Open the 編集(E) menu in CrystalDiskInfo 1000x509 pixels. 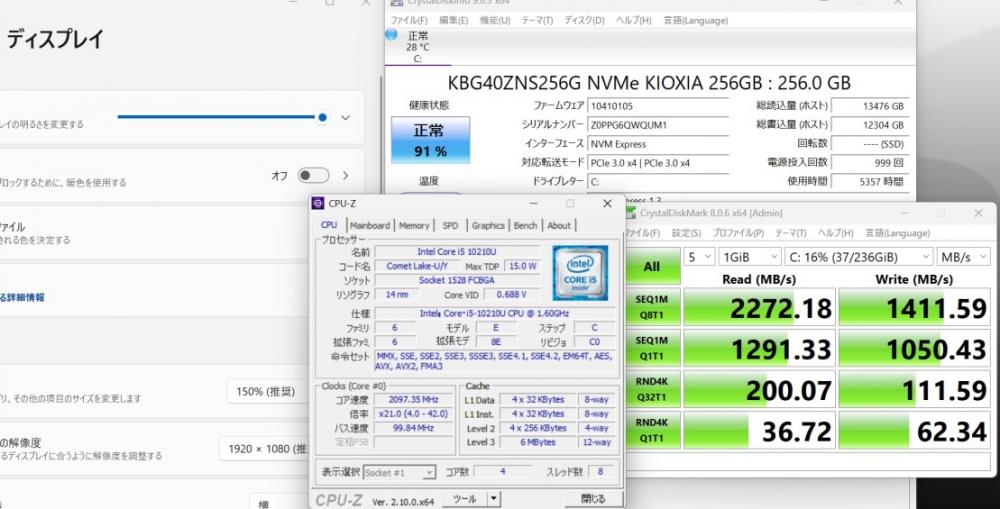click(x=453, y=20)
